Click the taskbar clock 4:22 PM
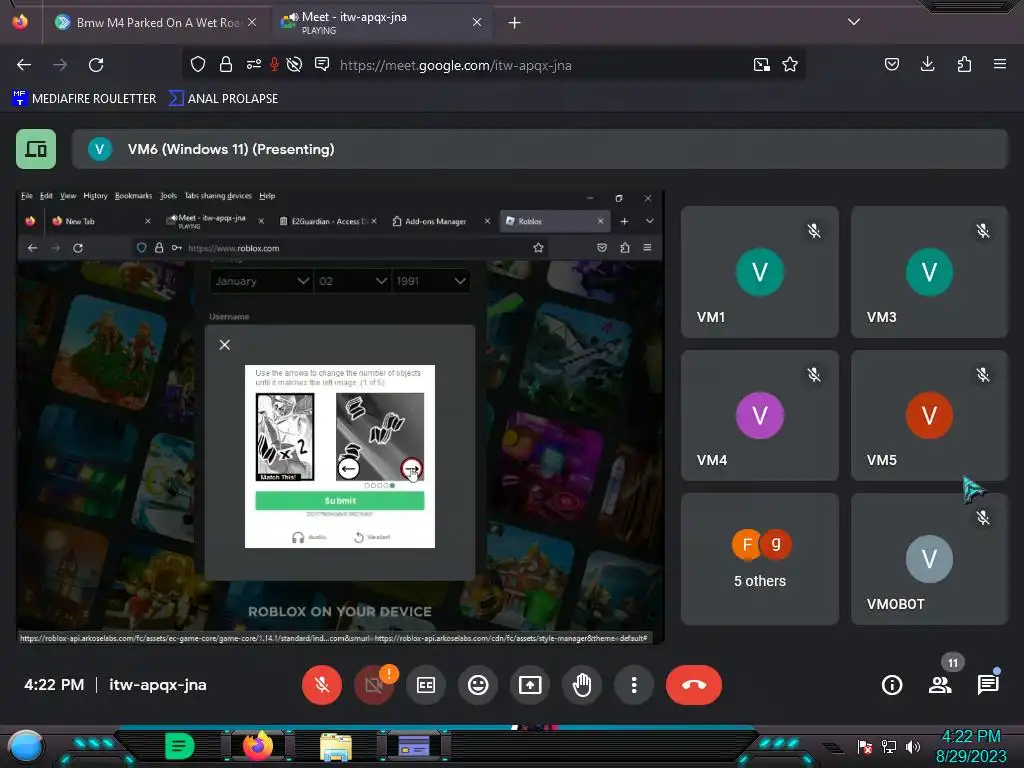The height and width of the screenshot is (768, 1024). click(971, 737)
